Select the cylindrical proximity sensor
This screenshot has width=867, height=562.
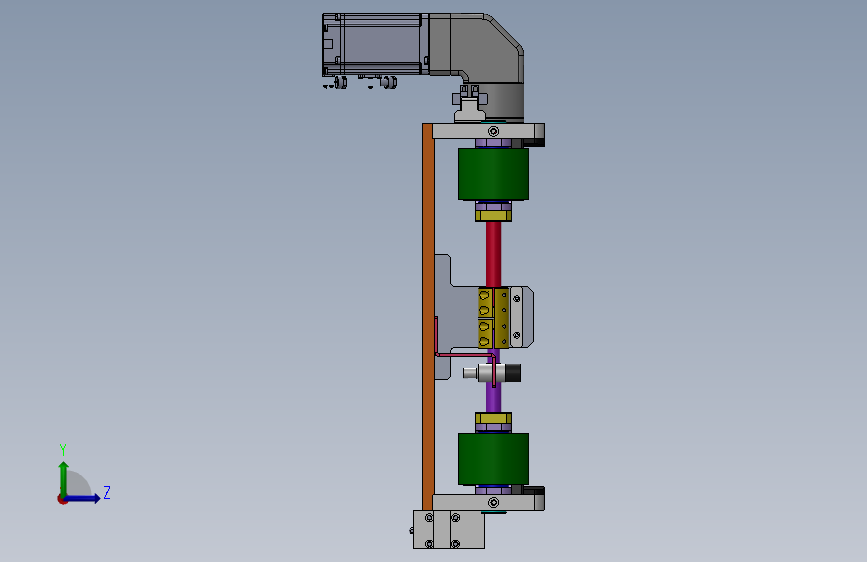(492, 373)
